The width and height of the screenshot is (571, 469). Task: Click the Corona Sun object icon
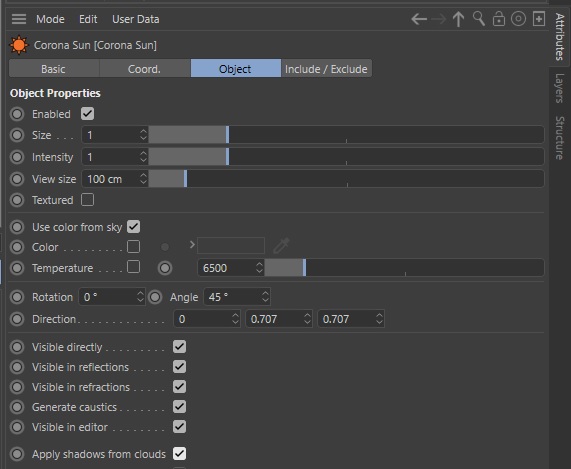pos(19,45)
